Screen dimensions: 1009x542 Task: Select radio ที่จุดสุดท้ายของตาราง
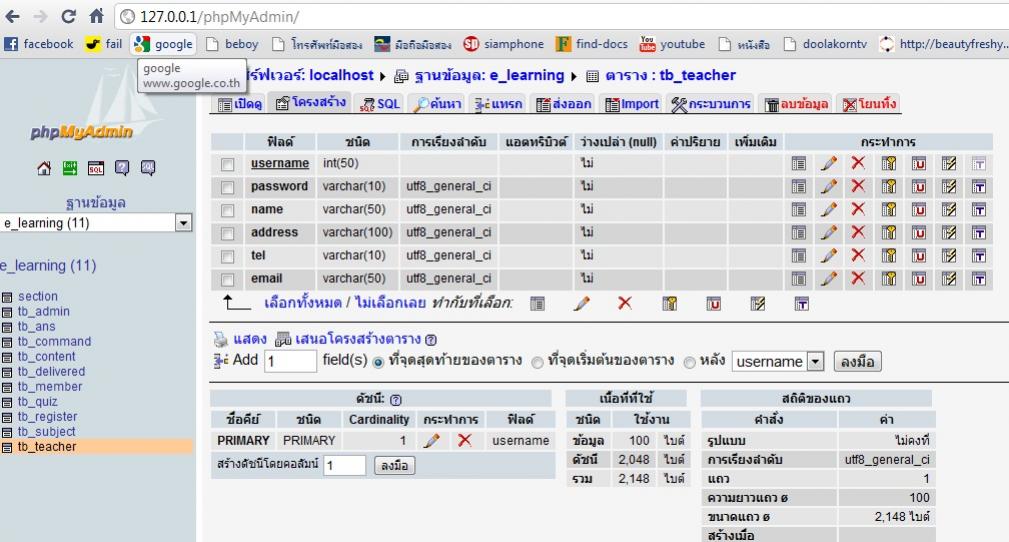pyautogui.click(x=378, y=362)
